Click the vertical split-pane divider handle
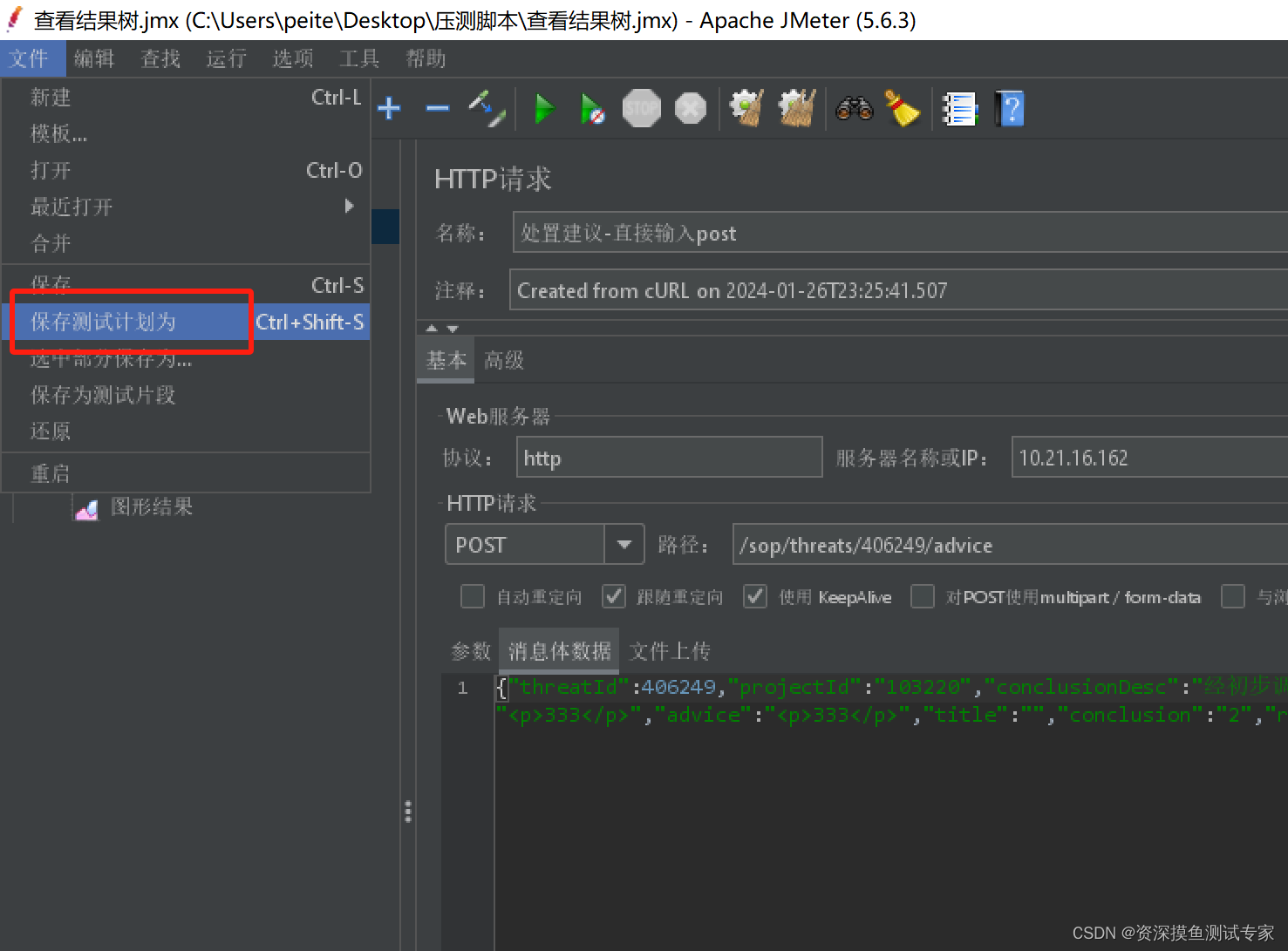The height and width of the screenshot is (951, 1288). click(407, 812)
